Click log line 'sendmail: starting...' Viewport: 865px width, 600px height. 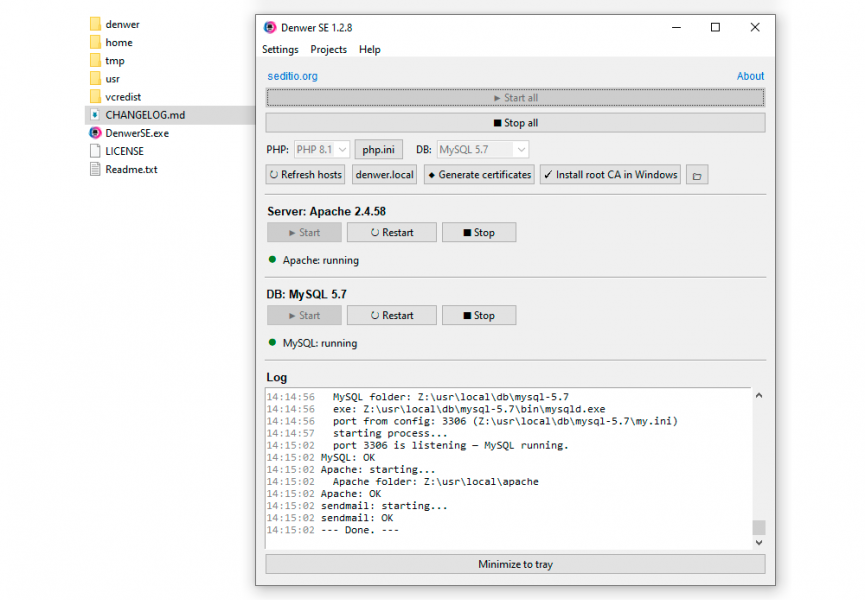[384, 506]
